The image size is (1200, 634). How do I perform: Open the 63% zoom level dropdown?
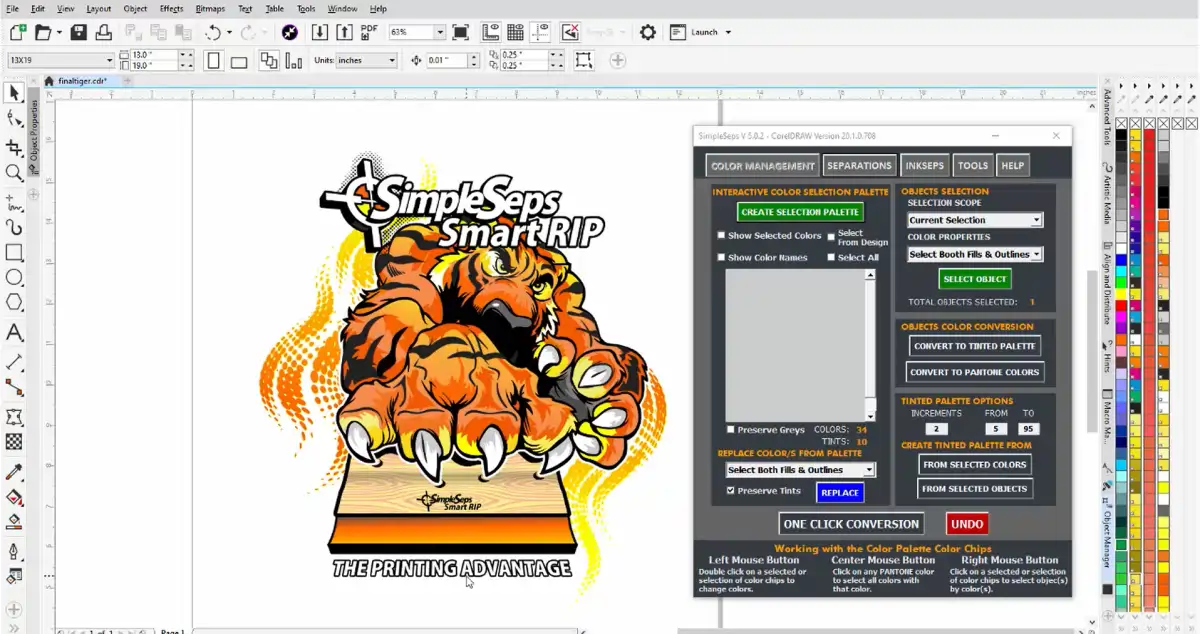[439, 32]
